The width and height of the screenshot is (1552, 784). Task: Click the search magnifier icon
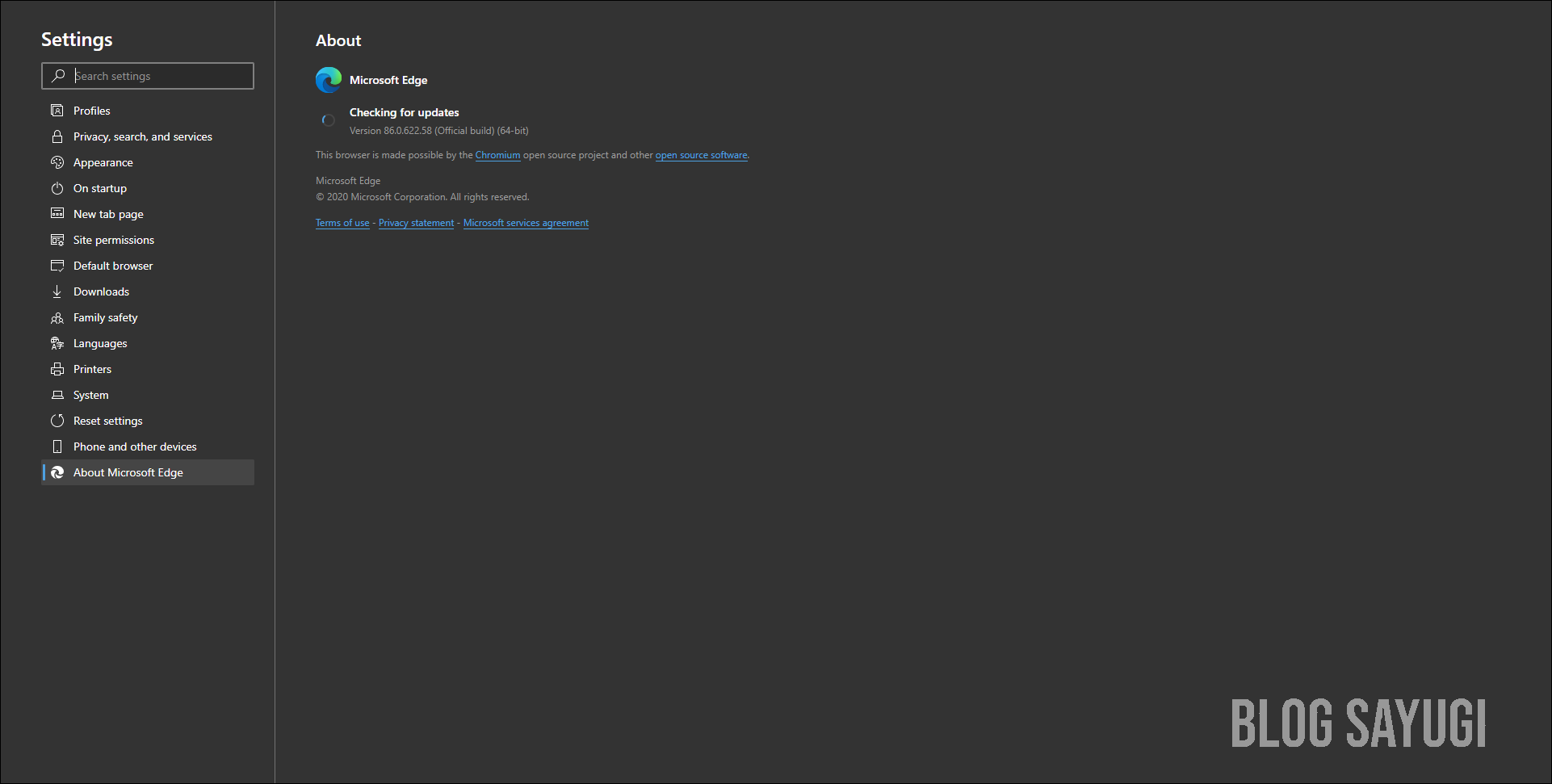coord(58,75)
